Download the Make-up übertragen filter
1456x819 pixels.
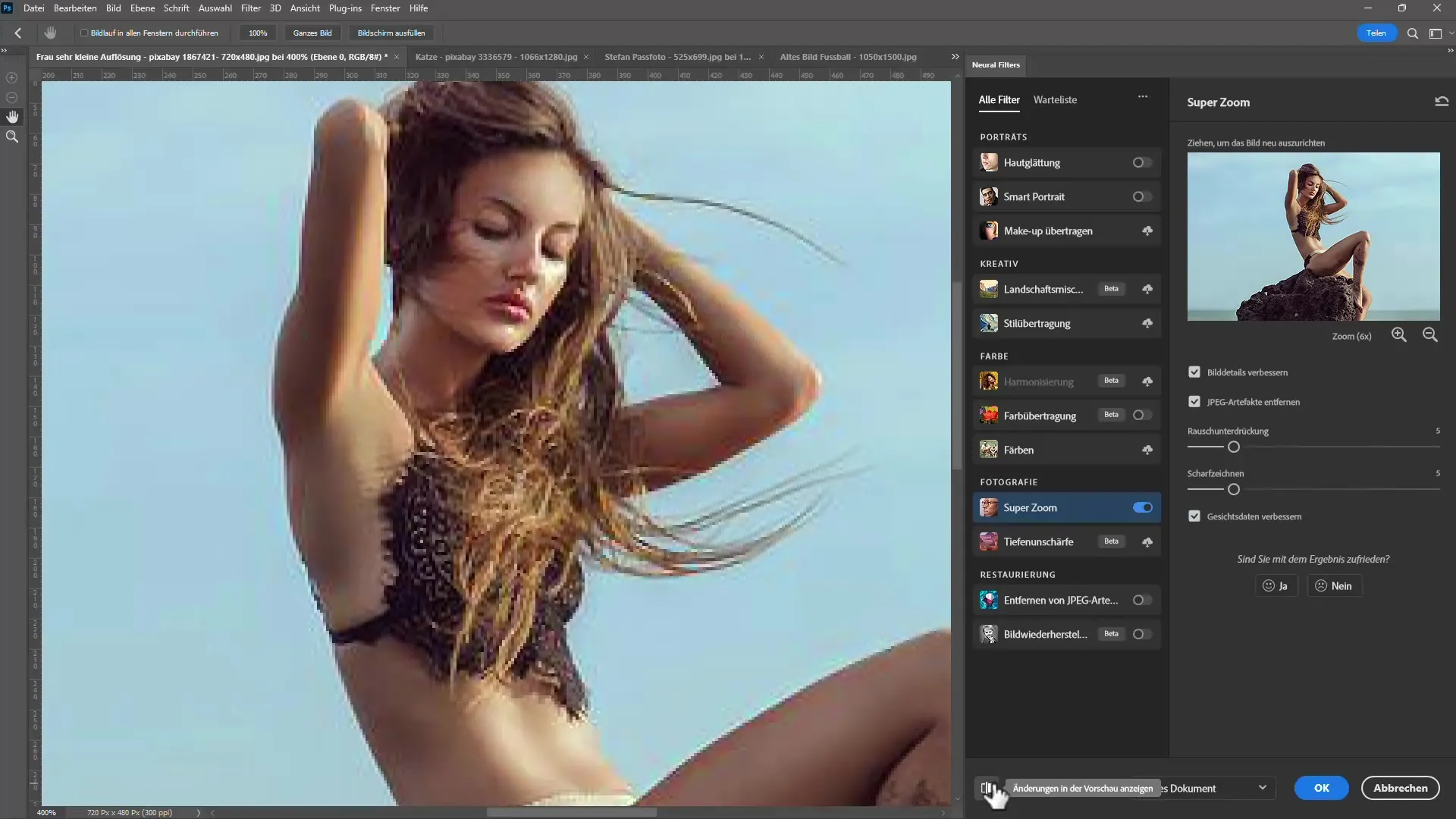click(x=1147, y=231)
